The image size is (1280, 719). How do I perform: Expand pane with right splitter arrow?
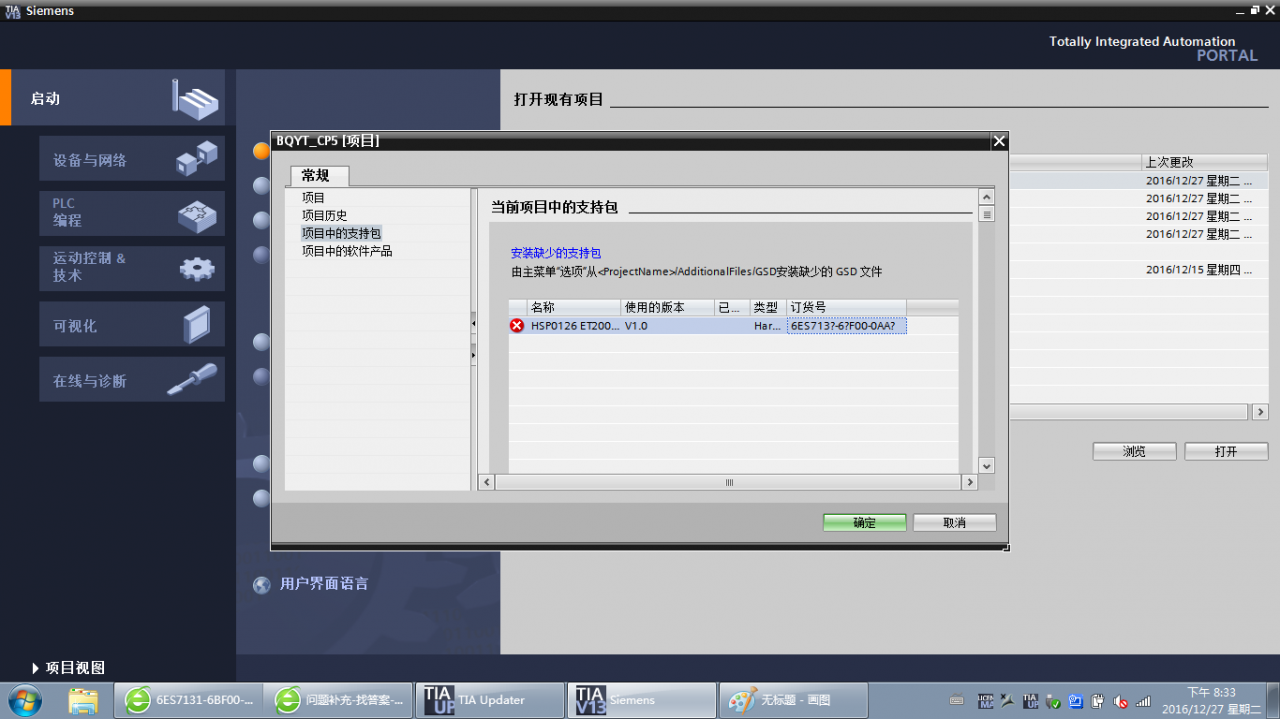[473, 353]
